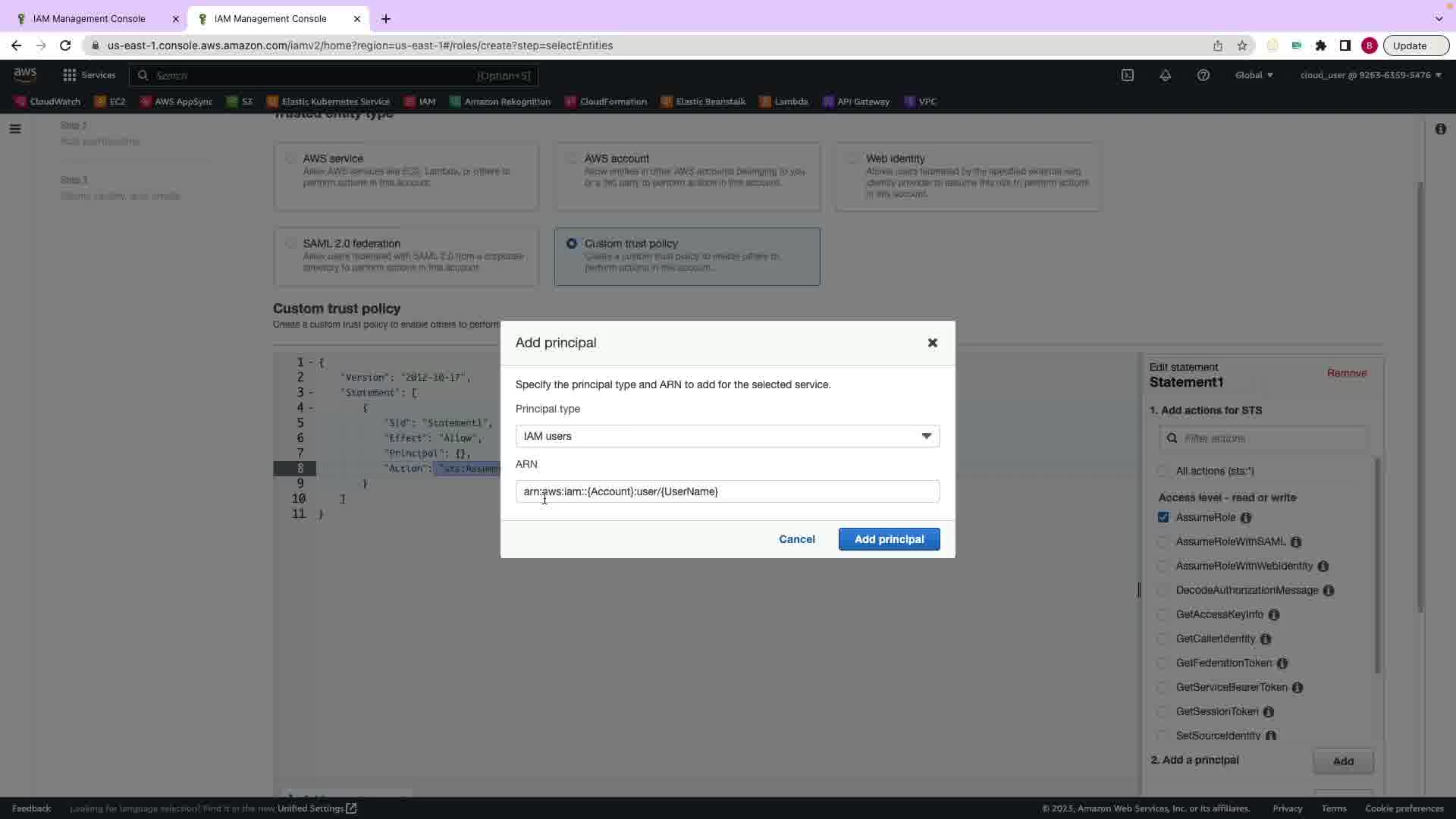Open the hamburger side navigation menu
Screen dimensions: 1456x819
15,129
